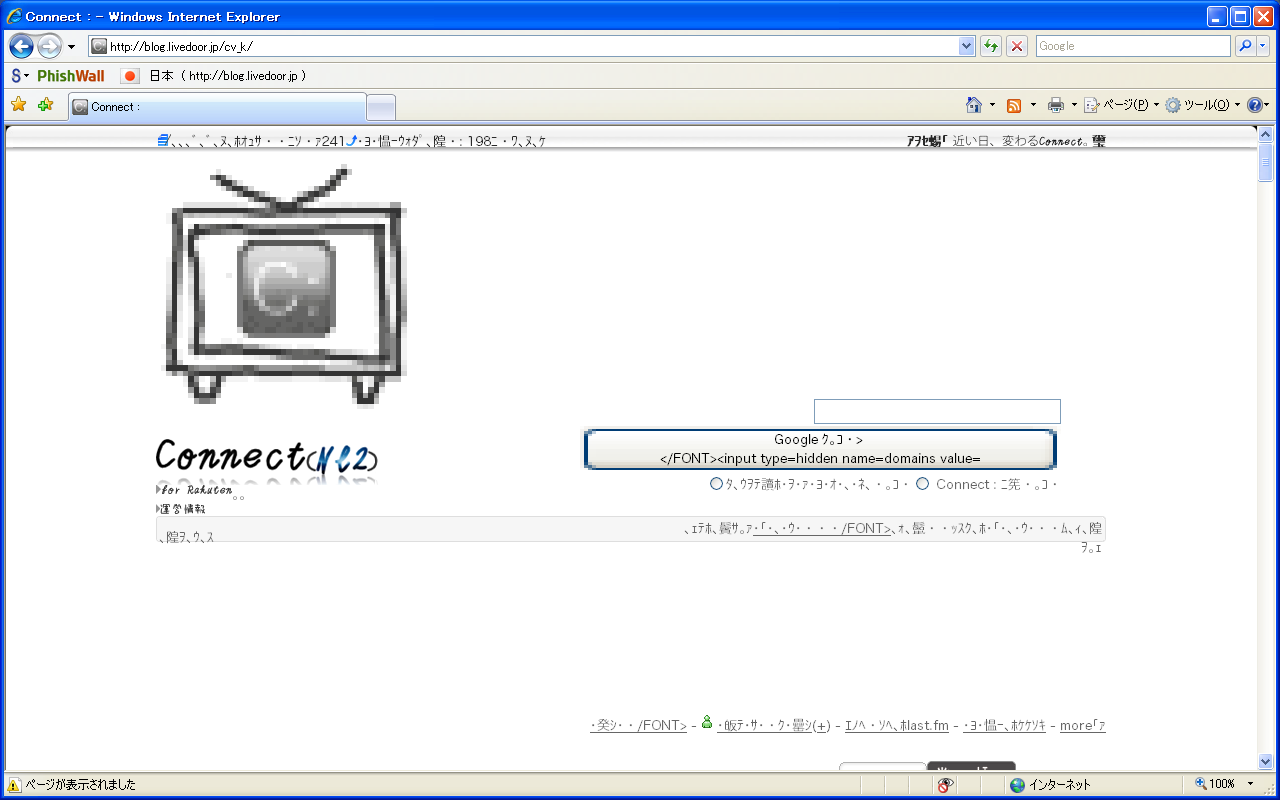1280x800 pixels.
Task: Open the search provider options dropdown
Action: tap(1263, 46)
